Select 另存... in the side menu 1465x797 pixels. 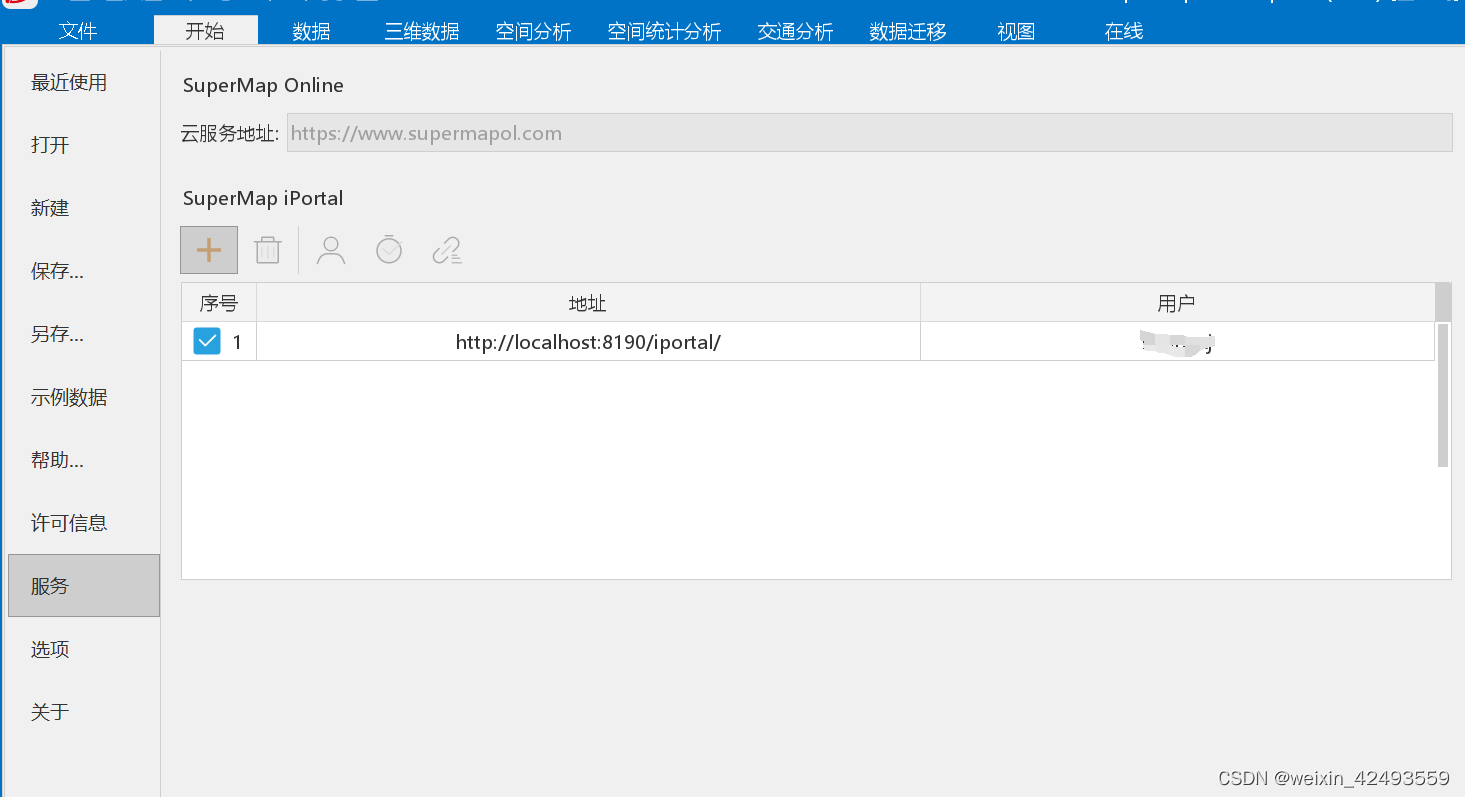84,335
